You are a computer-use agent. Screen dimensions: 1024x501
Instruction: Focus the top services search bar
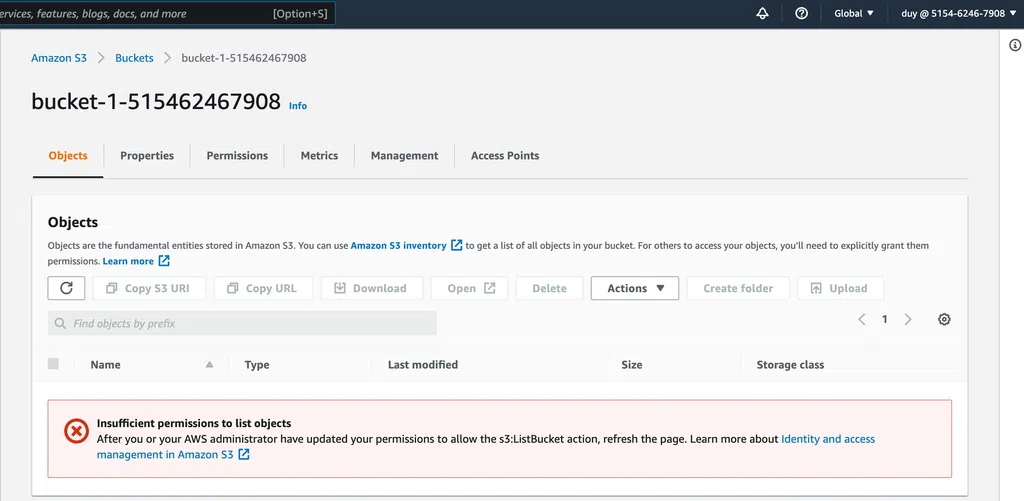click(x=167, y=13)
